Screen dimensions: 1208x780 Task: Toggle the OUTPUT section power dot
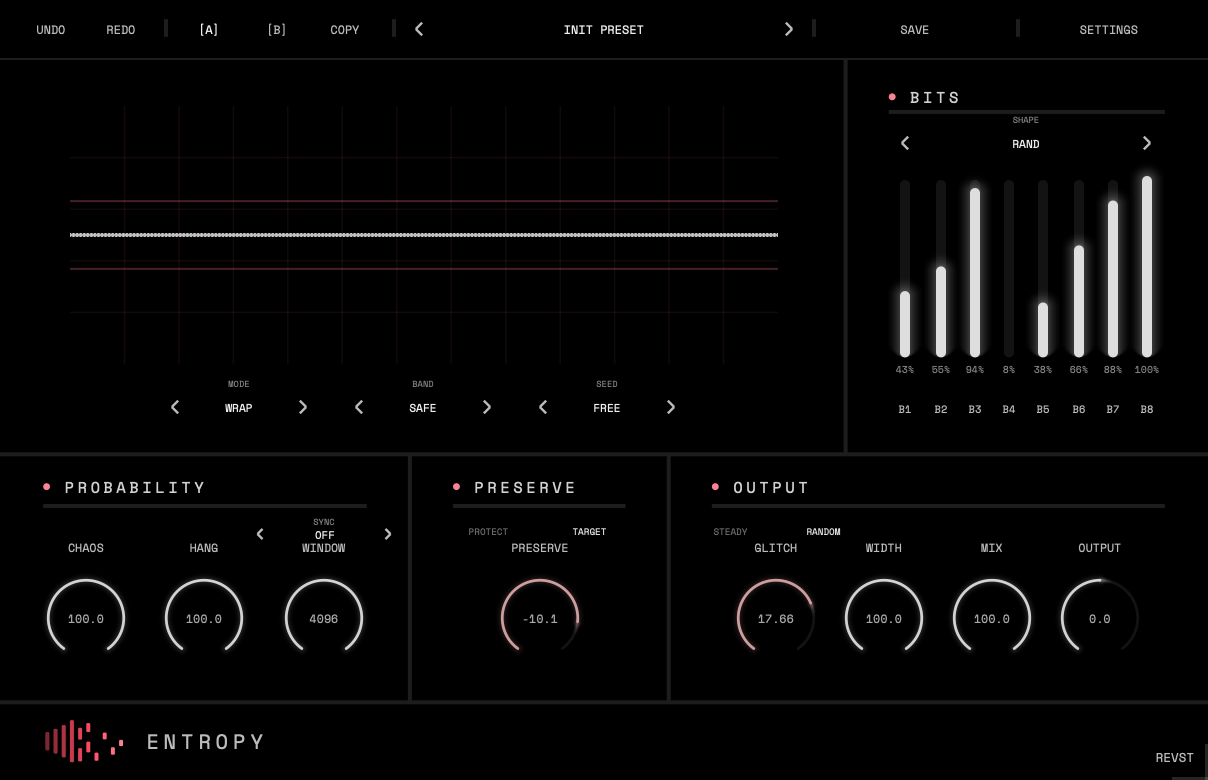tap(716, 487)
